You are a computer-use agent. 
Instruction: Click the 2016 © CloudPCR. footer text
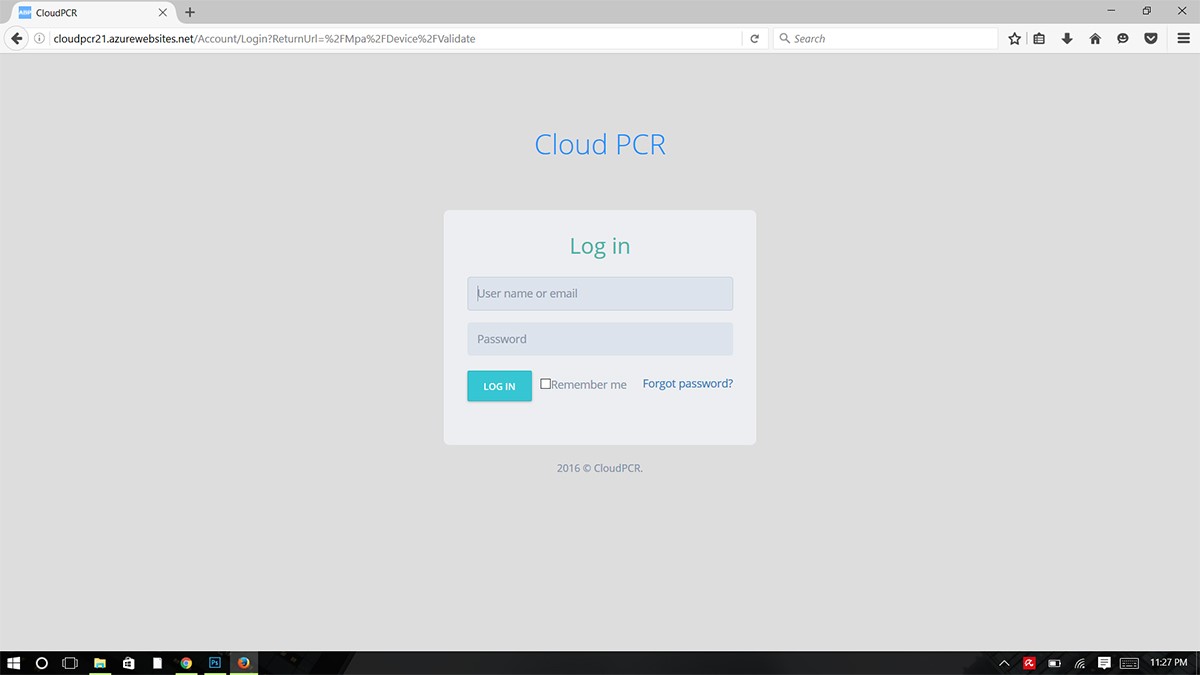coord(600,468)
